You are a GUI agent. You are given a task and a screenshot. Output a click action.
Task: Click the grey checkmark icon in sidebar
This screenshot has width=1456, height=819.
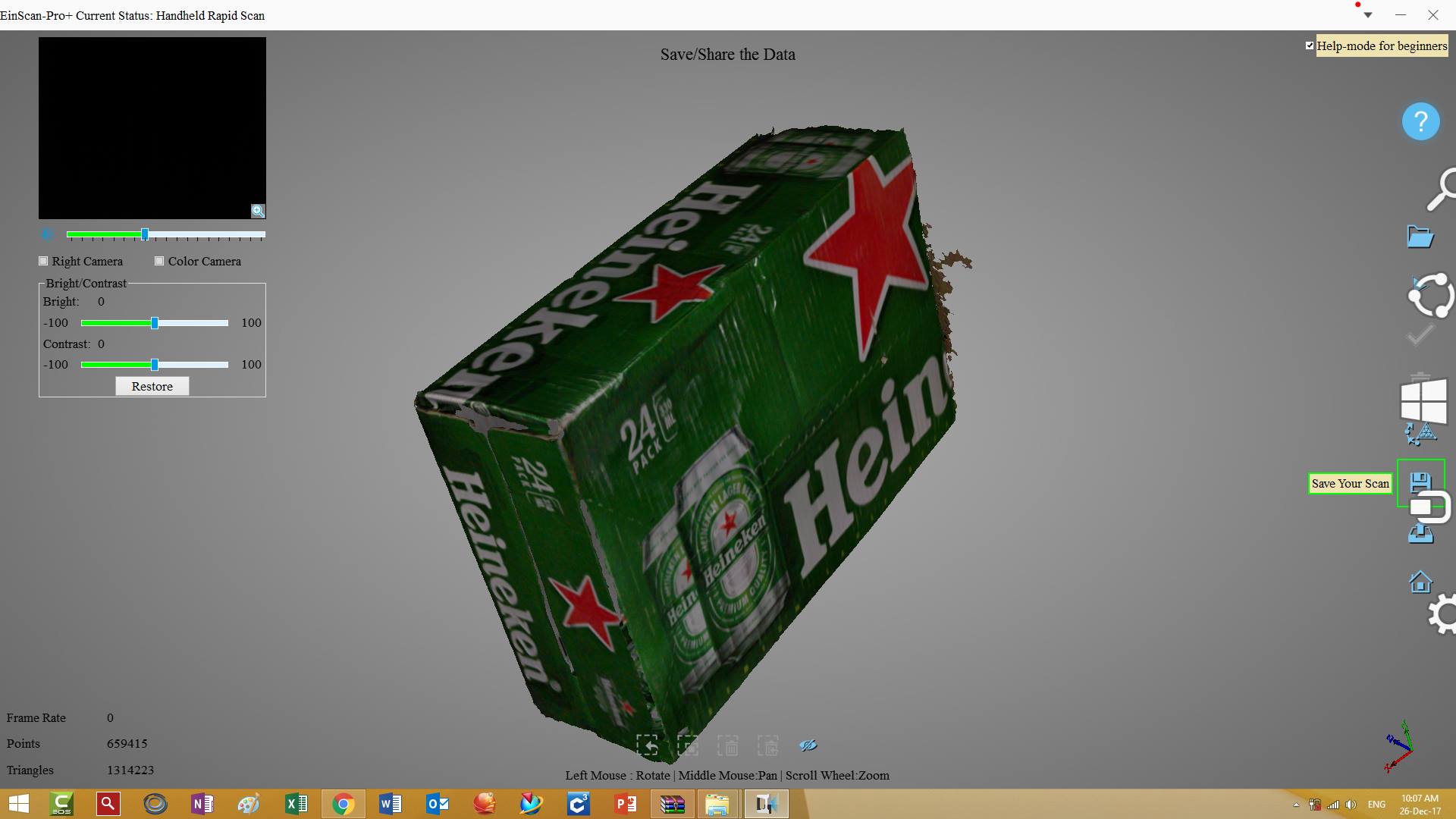1420,335
